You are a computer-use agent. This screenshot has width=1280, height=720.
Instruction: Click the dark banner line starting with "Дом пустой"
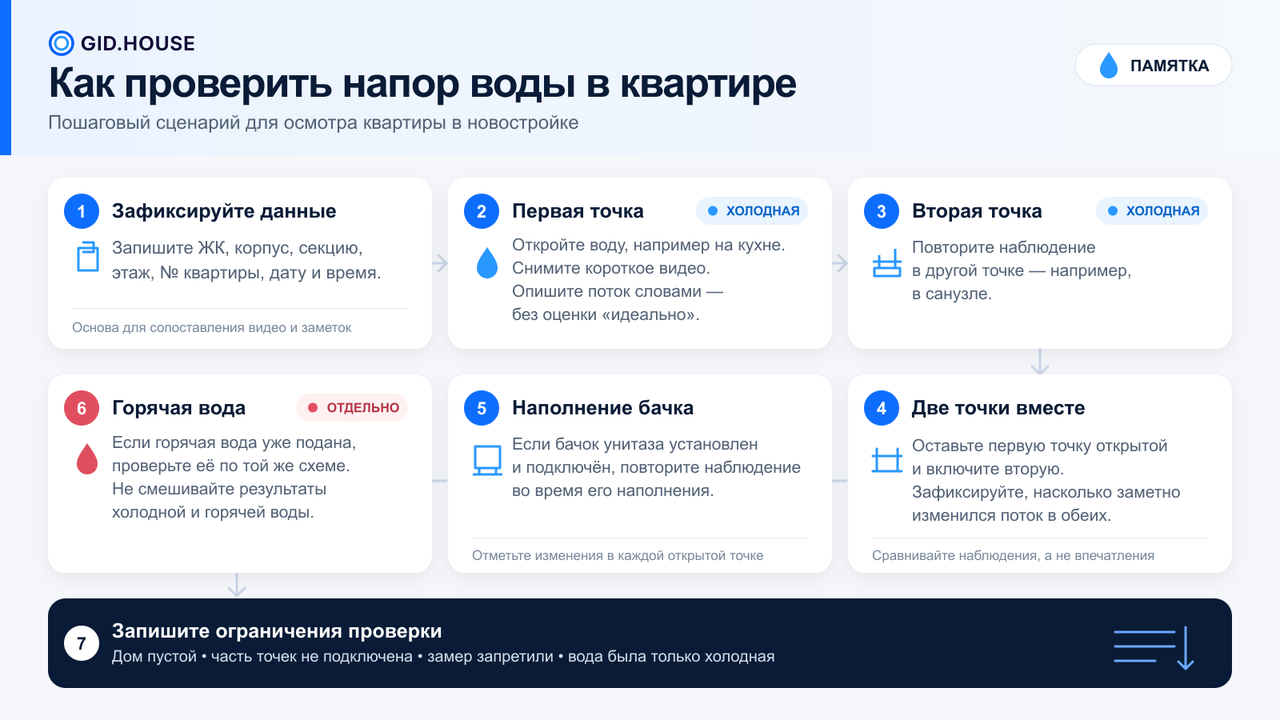coord(443,657)
